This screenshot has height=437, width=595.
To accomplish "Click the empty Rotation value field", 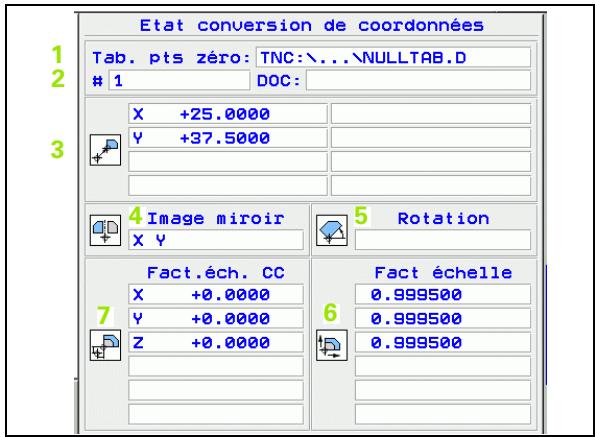I will (x=443, y=240).
